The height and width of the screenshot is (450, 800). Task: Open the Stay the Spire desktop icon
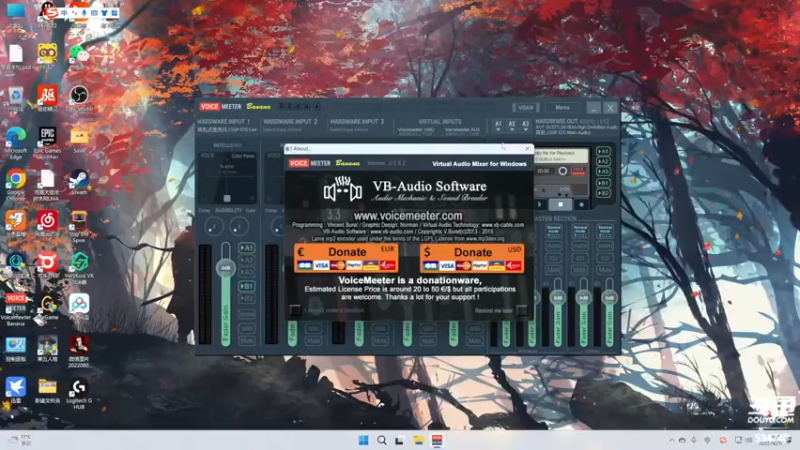click(x=79, y=227)
